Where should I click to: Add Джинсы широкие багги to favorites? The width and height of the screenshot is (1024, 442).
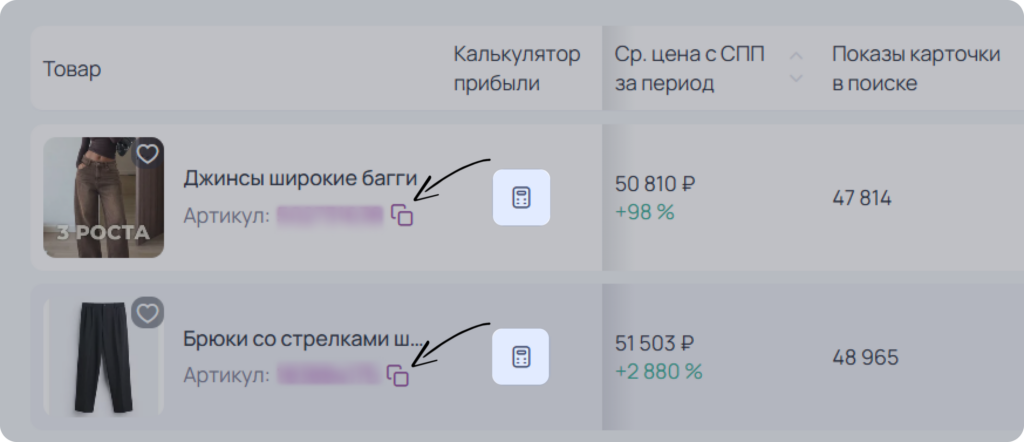pos(148,154)
